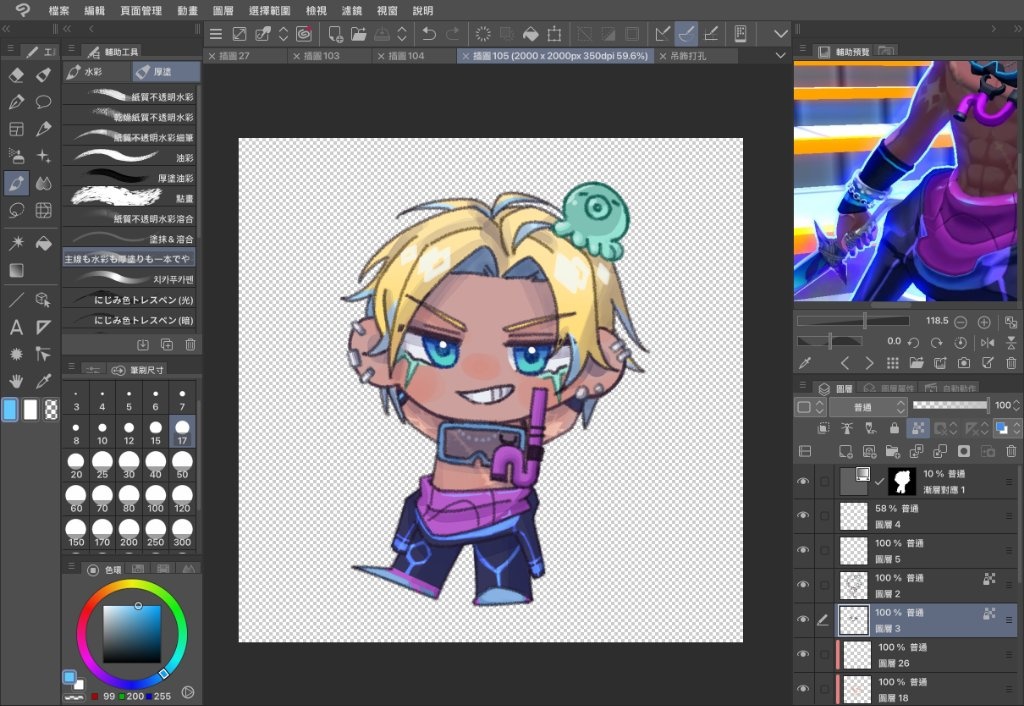Collapse the left tool palette dock arrows
Image resolution: width=1024 pixels, height=706 pixels.
click(6, 29)
